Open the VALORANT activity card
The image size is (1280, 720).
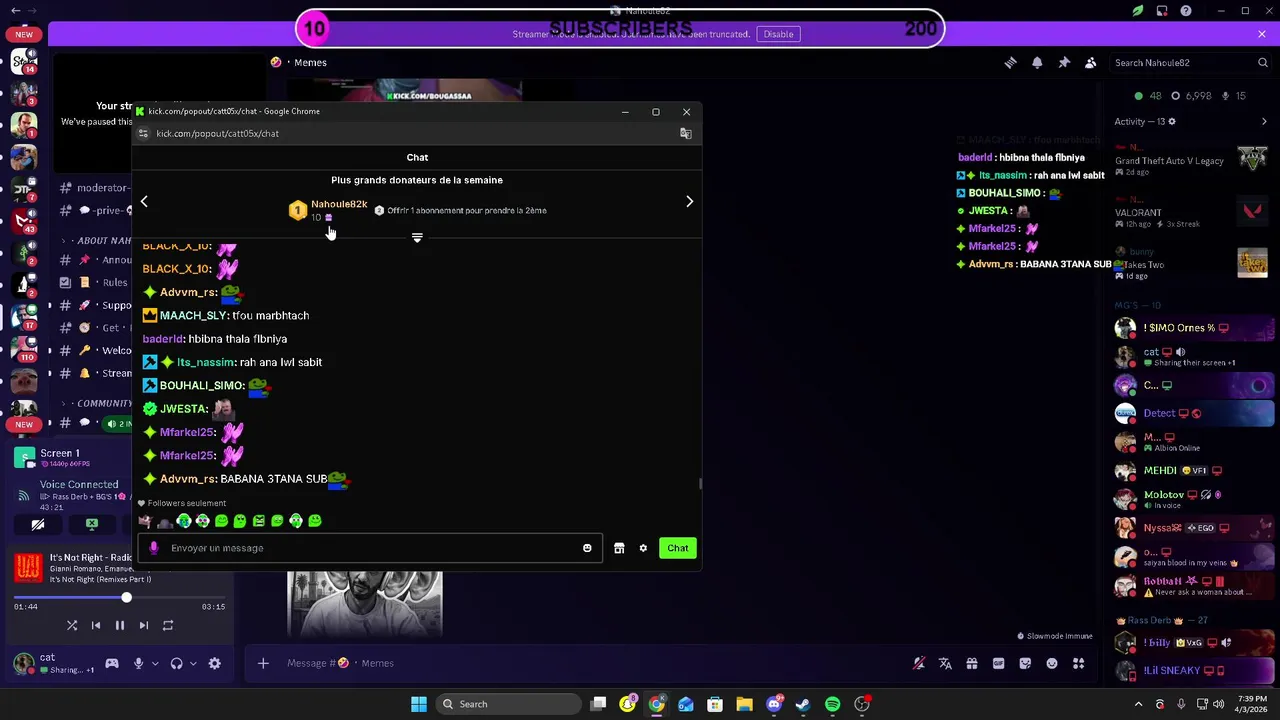[x=1192, y=213]
